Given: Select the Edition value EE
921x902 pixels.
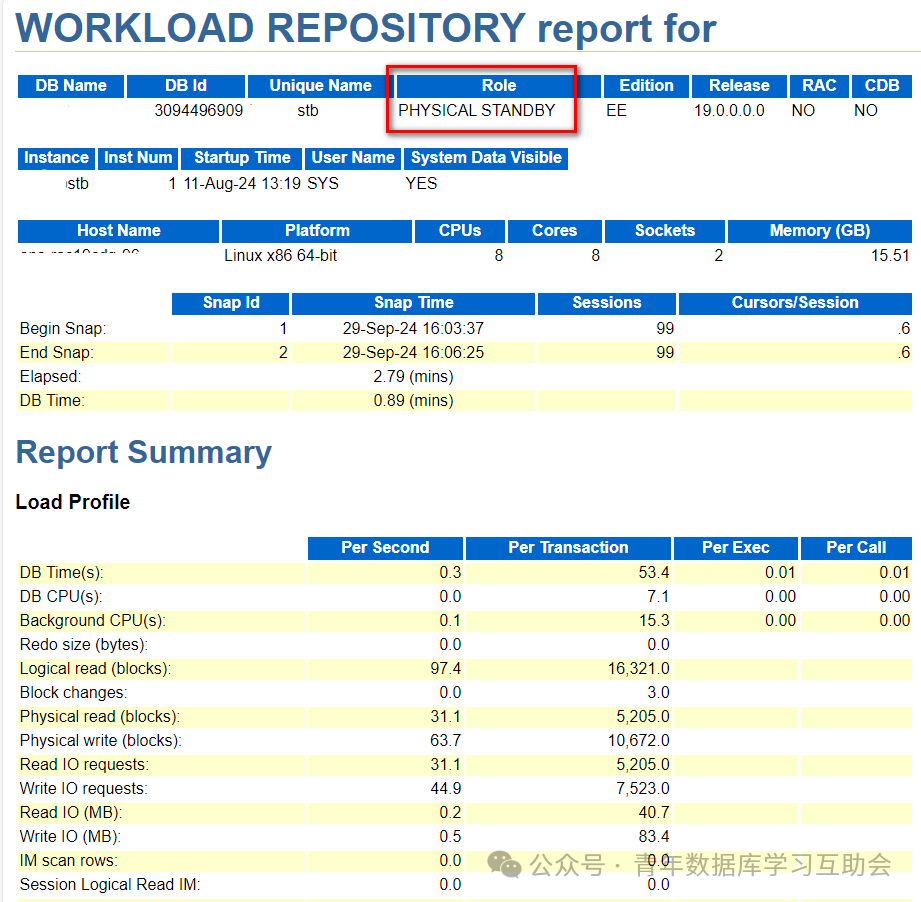Looking at the screenshot, I should pos(616,110).
